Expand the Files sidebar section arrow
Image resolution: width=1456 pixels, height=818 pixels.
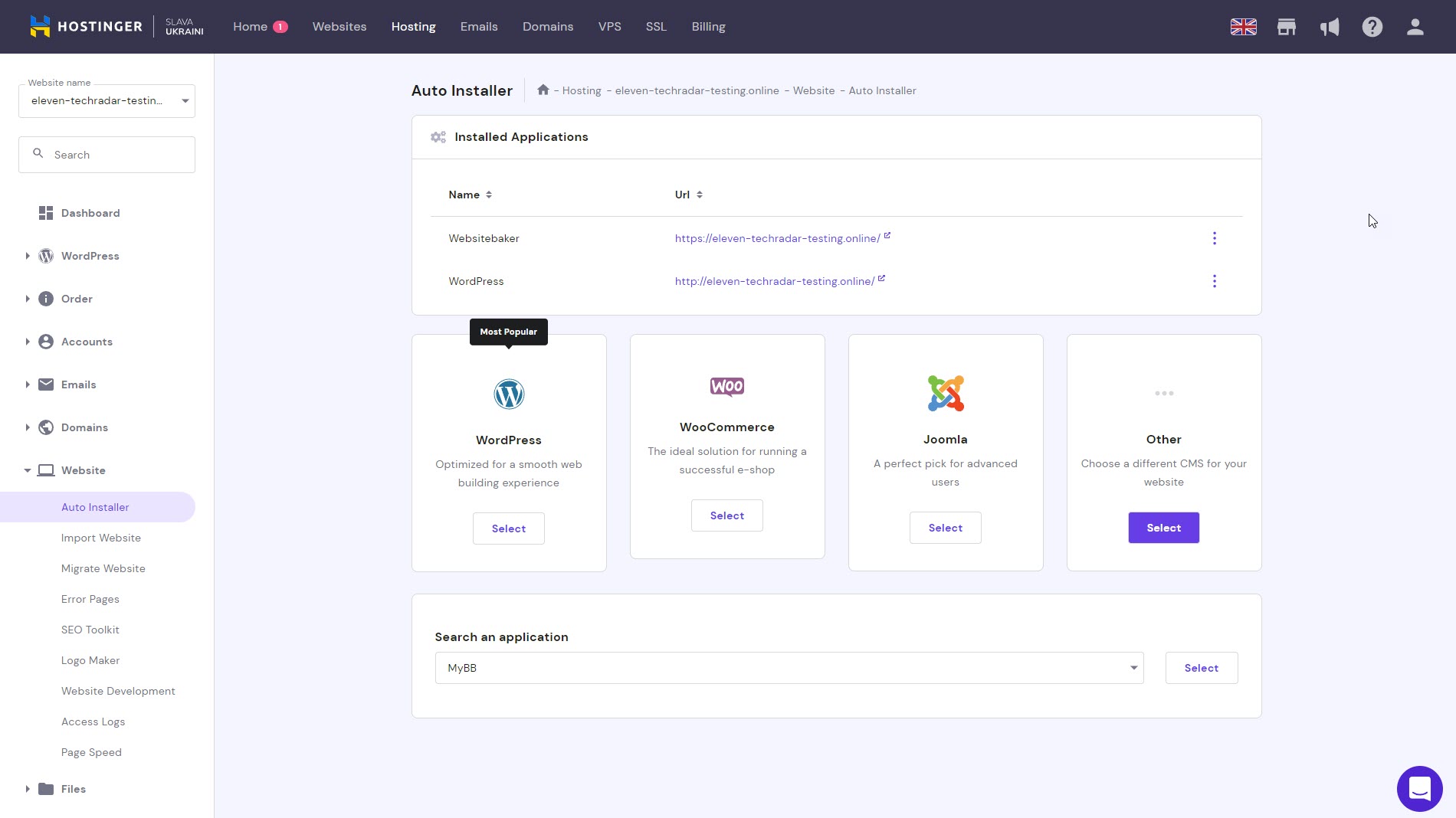pyautogui.click(x=28, y=789)
